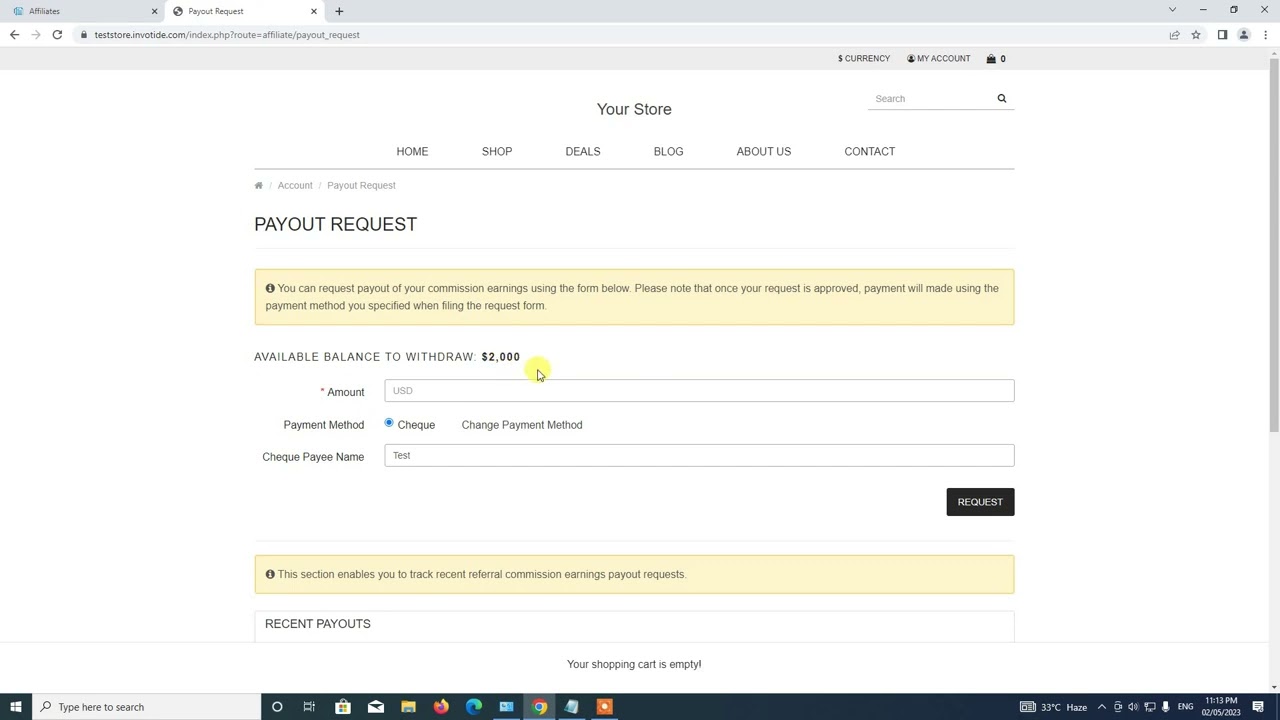The height and width of the screenshot is (720, 1280).
Task: Open the clock showing 11:13 PM
Action: click(1221, 706)
